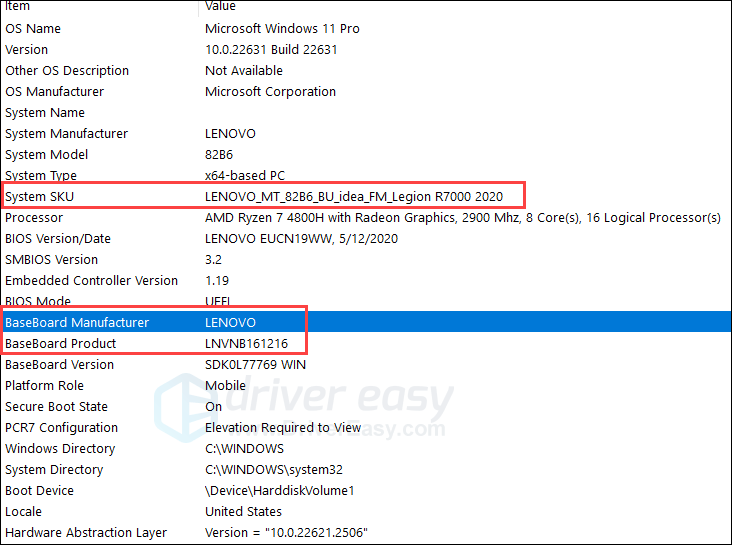Select the OS Name row label
Screen dimensions: 732x545
33,28
